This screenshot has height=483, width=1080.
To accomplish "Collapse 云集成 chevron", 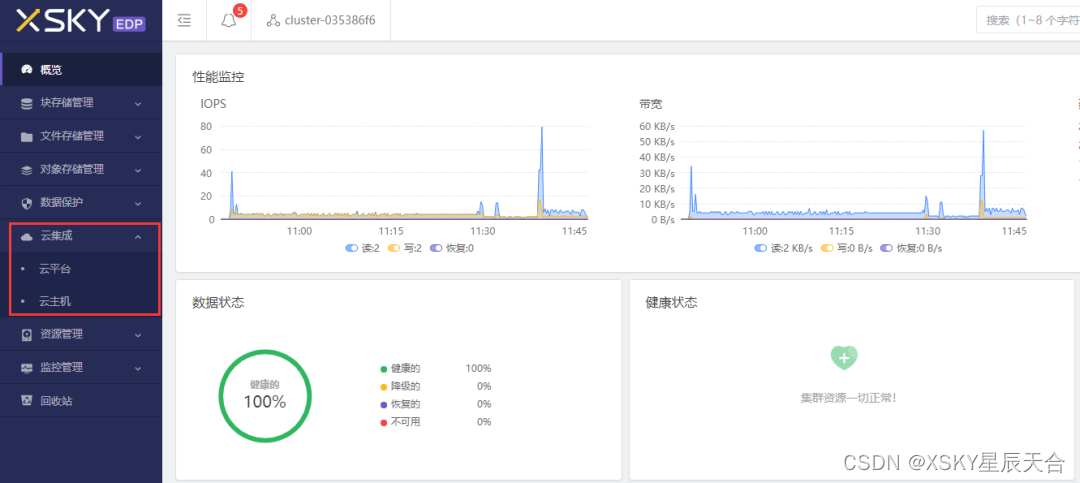I will tap(138, 236).
